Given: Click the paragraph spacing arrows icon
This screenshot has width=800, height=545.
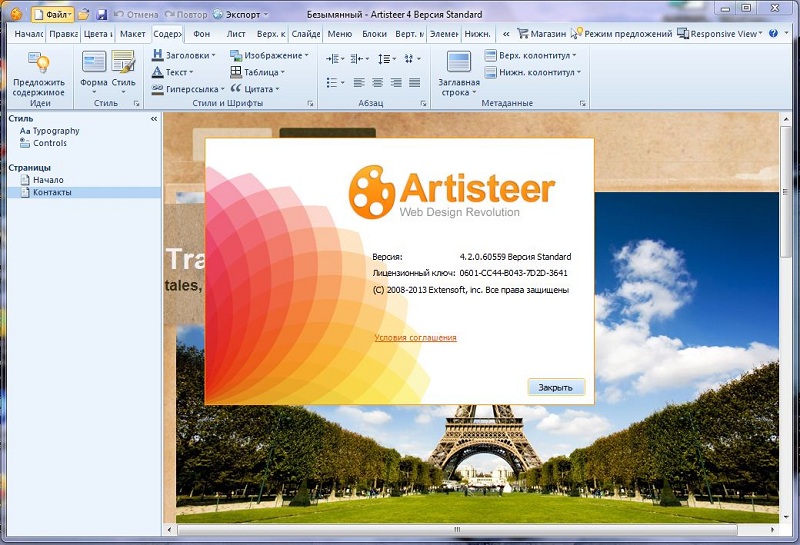Looking at the screenshot, I should coord(409,59).
